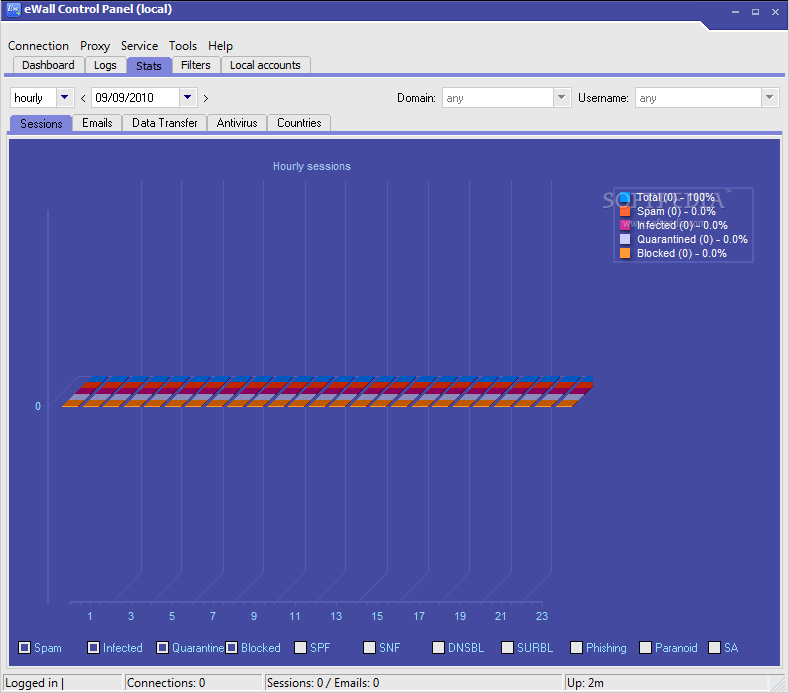
Task: Click the Sessions: 0 / Emails: 0 status
Action: point(413,682)
